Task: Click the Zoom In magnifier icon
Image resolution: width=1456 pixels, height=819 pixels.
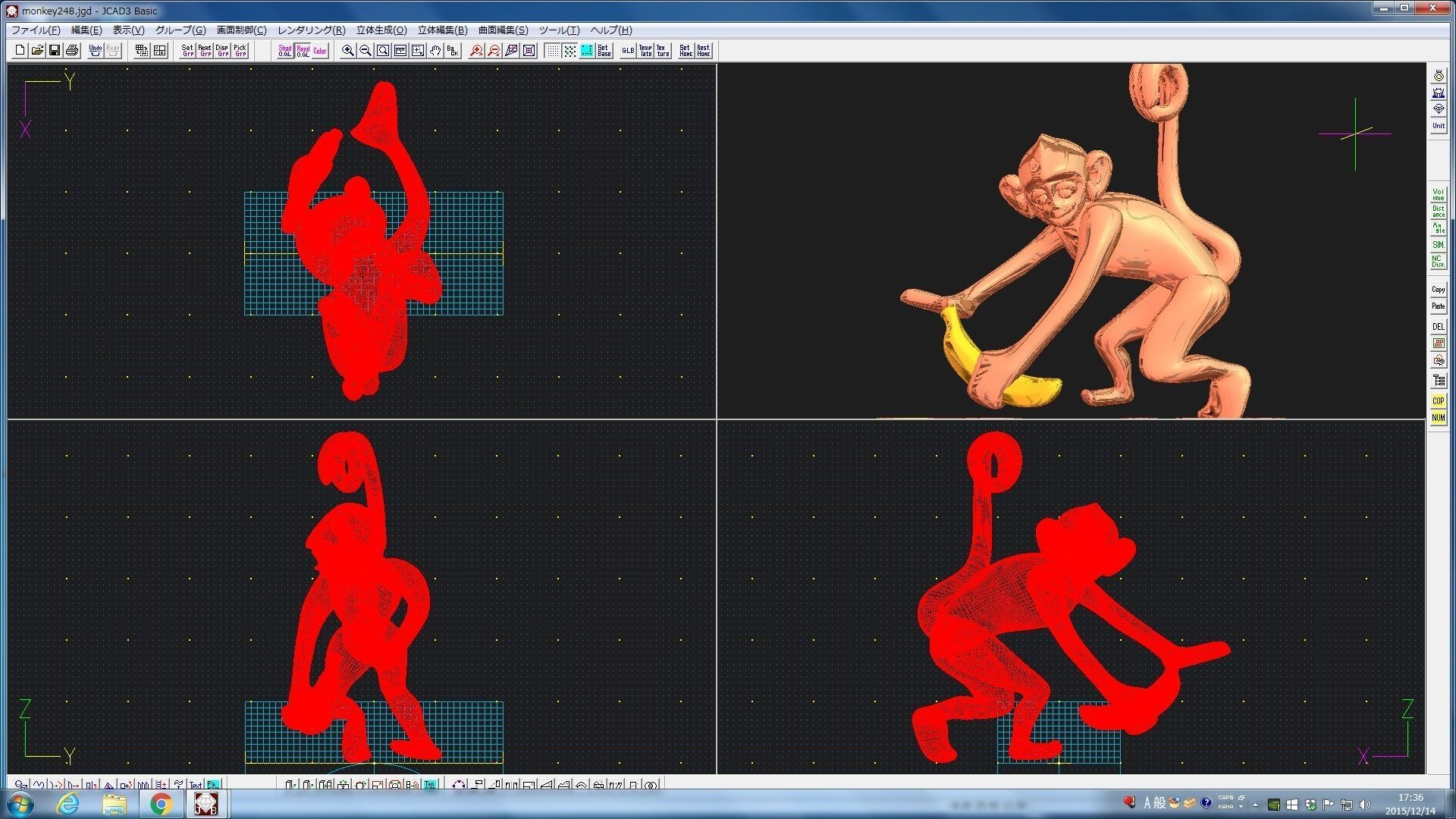Action: [348, 51]
